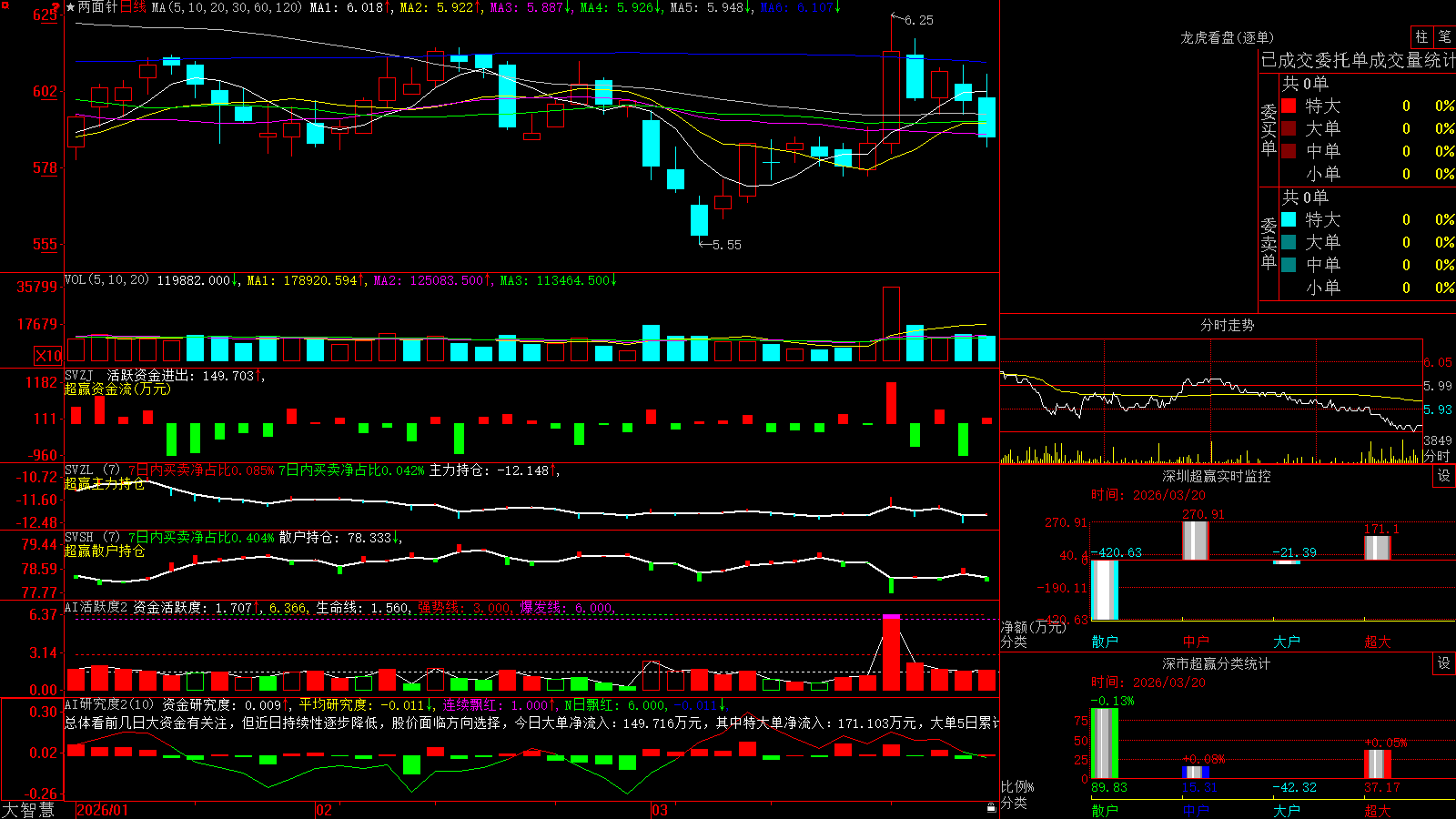Open 设 settings for 深圳超赢实时监控
The width and height of the screenshot is (1456, 819).
coord(1444,476)
